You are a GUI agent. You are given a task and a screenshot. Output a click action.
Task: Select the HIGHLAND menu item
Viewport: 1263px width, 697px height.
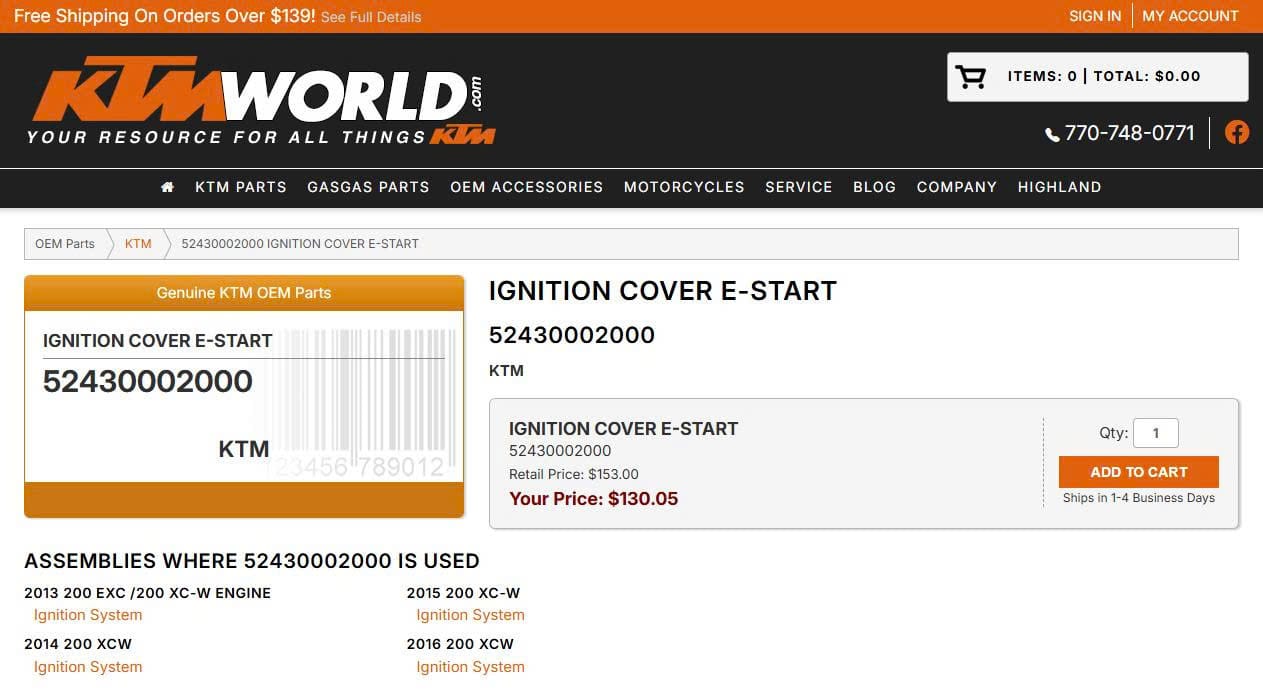pyautogui.click(x=1059, y=187)
